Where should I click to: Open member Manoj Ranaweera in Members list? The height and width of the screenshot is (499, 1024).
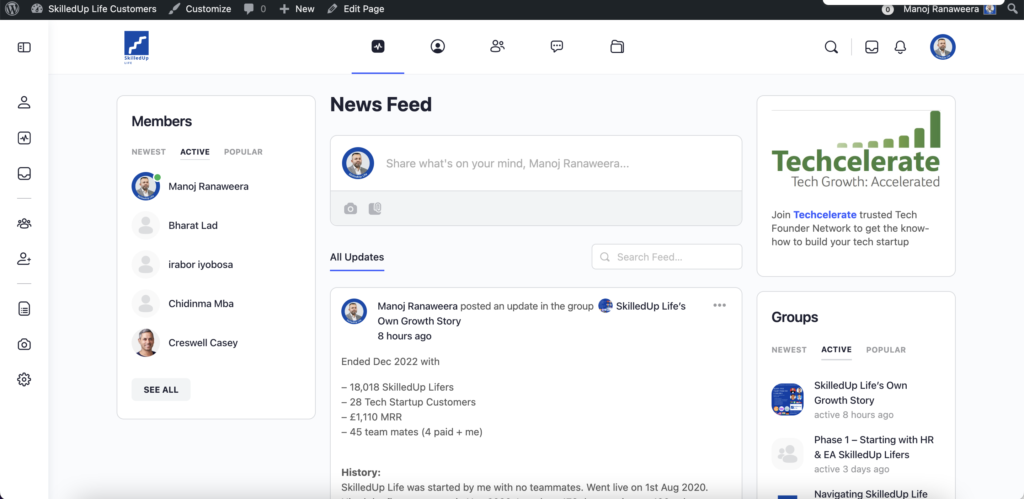coord(208,186)
